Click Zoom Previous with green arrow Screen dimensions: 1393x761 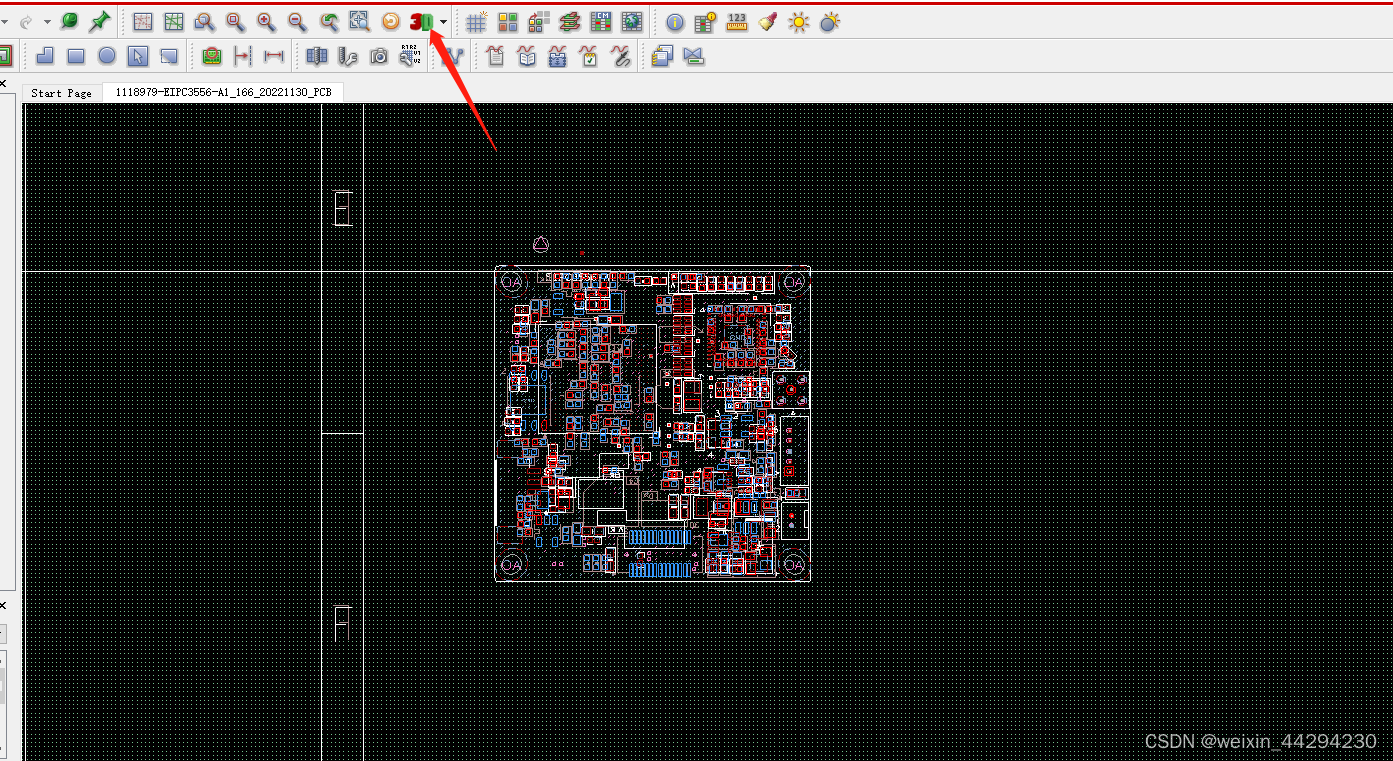pos(329,21)
